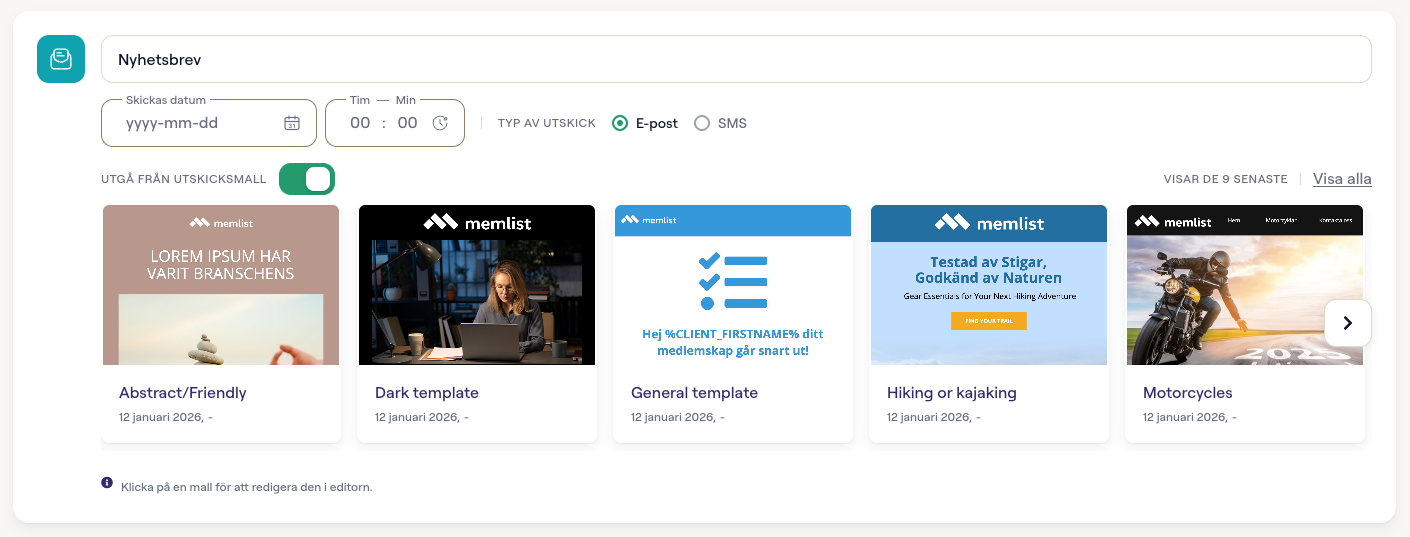Viewport: 1410px width, 537px height.
Task: Choose the General template thumbnail image
Action: coord(733,285)
